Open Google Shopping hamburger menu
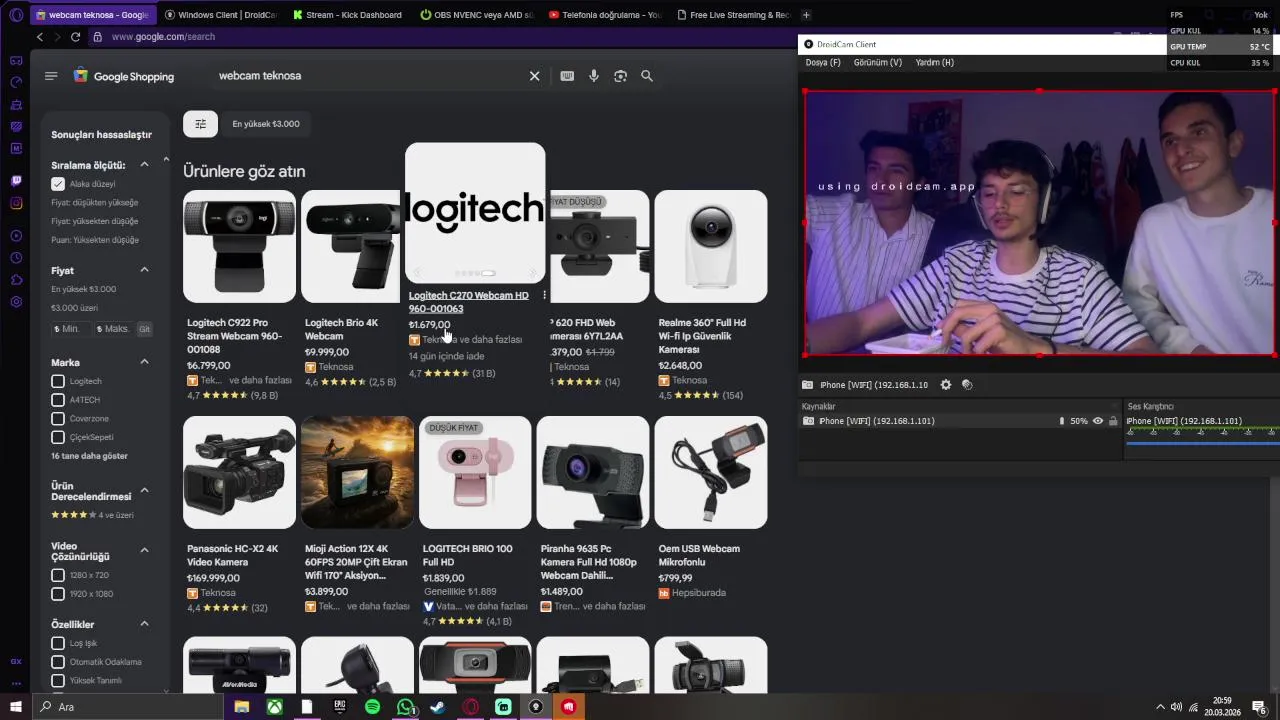This screenshot has height=720, width=1280. (51, 76)
